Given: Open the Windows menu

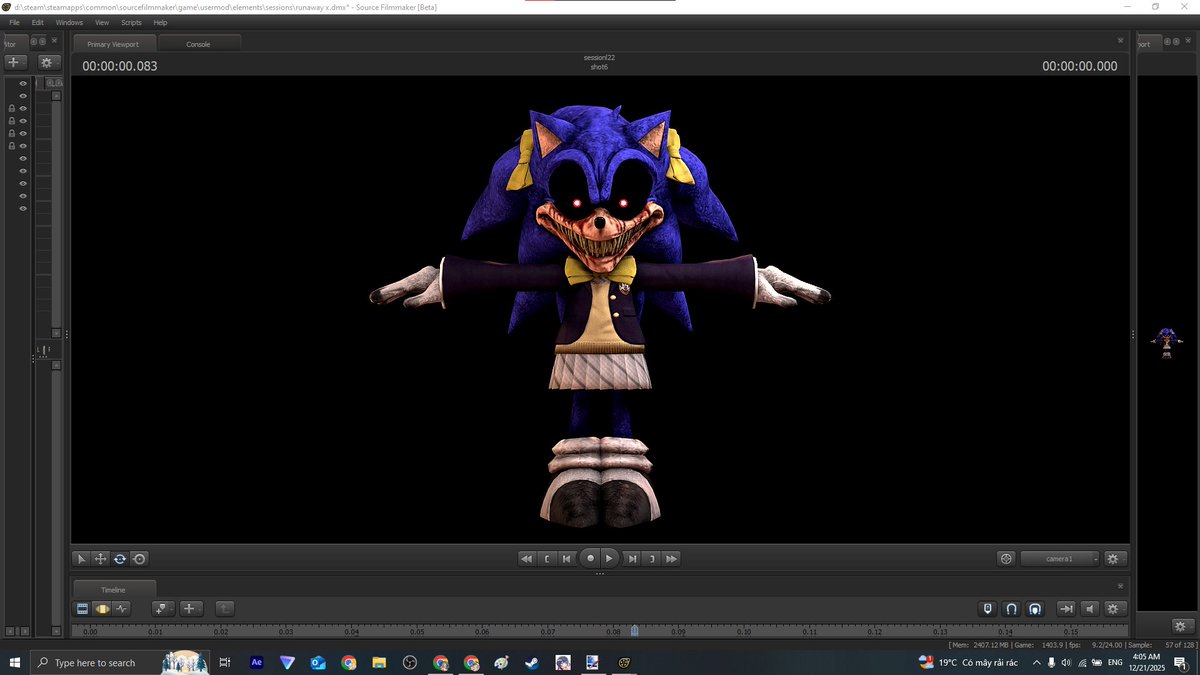Looking at the screenshot, I should [69, 22].
